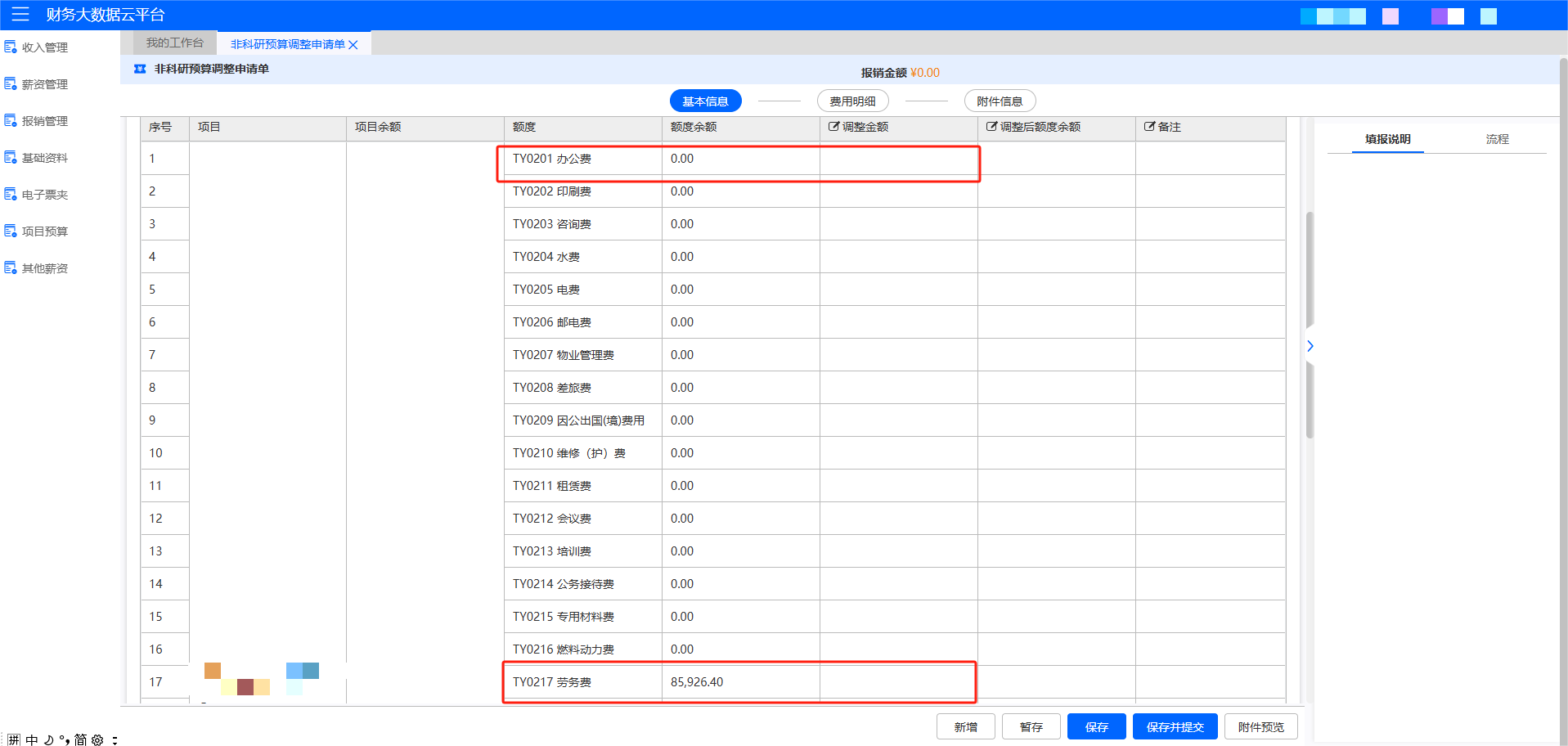This screenshot has width=1568, height=746.
Task: Click the 保存 button
Action: [x=1096, y=726]
